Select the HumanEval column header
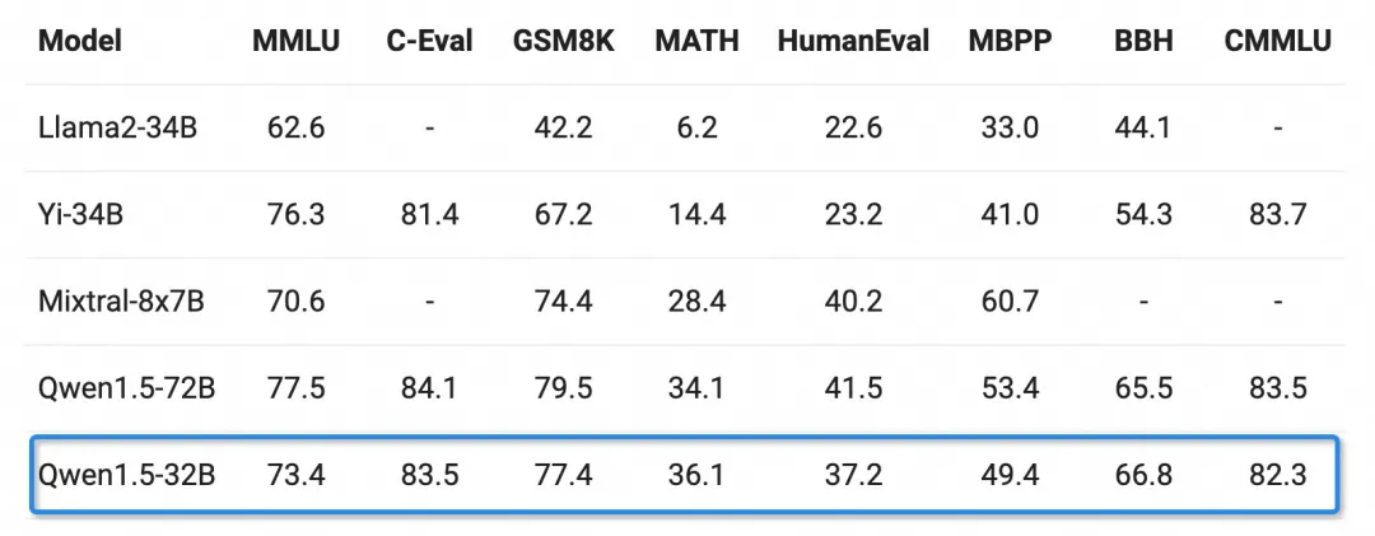1375x536 pixels. click(853, 41)
